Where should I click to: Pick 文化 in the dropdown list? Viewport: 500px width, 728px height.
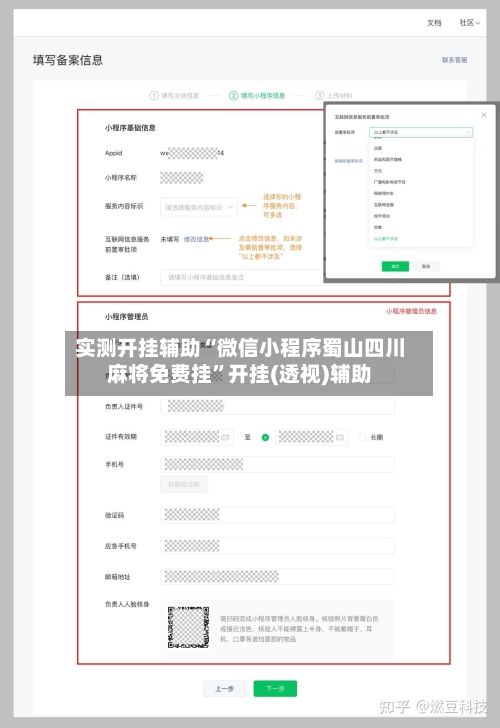click(378, 171)
